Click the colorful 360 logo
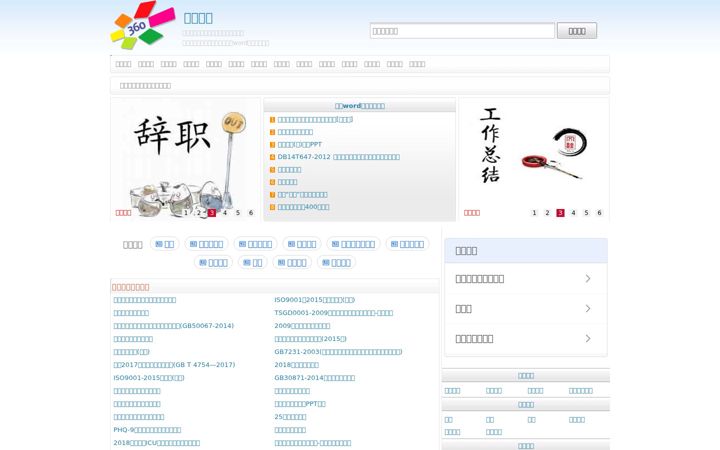 click(143, 25)
